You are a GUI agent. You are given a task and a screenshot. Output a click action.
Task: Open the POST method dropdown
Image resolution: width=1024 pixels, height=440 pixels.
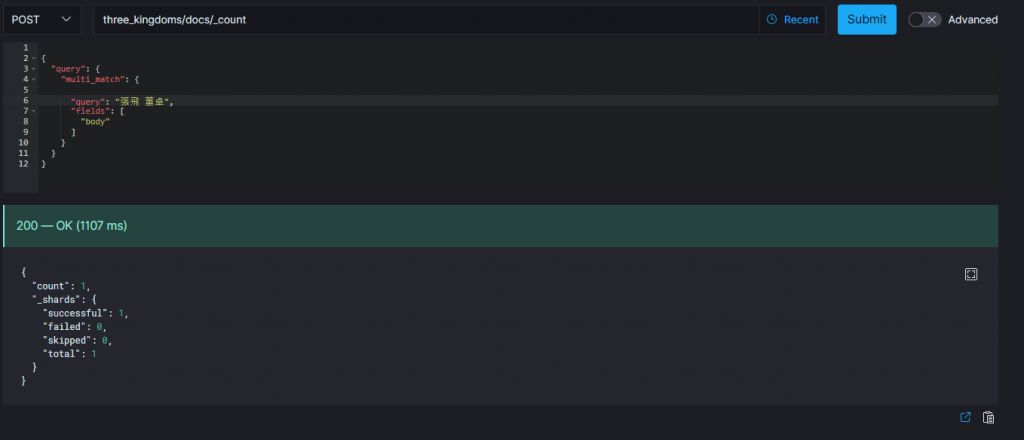42,20
